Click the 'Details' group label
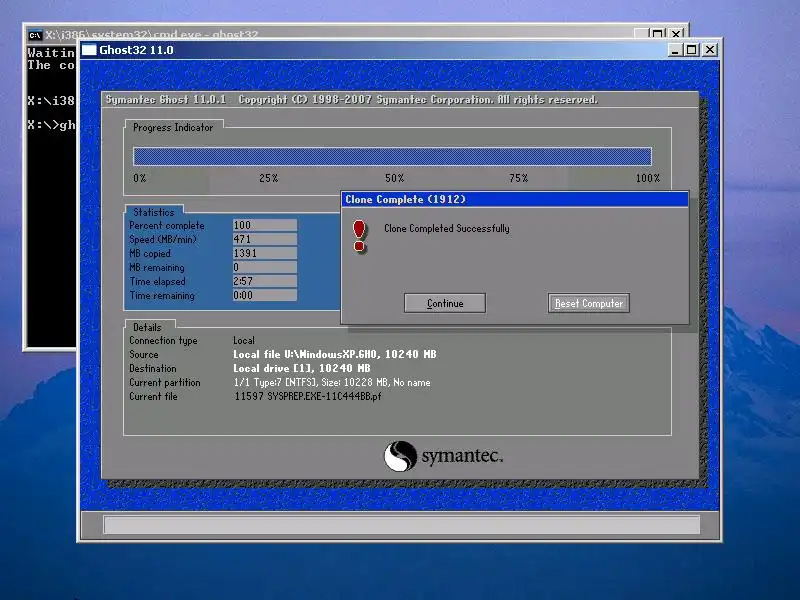Image resolution: width=800 pixels, height=600 pixels. click(x=147, y=328)
